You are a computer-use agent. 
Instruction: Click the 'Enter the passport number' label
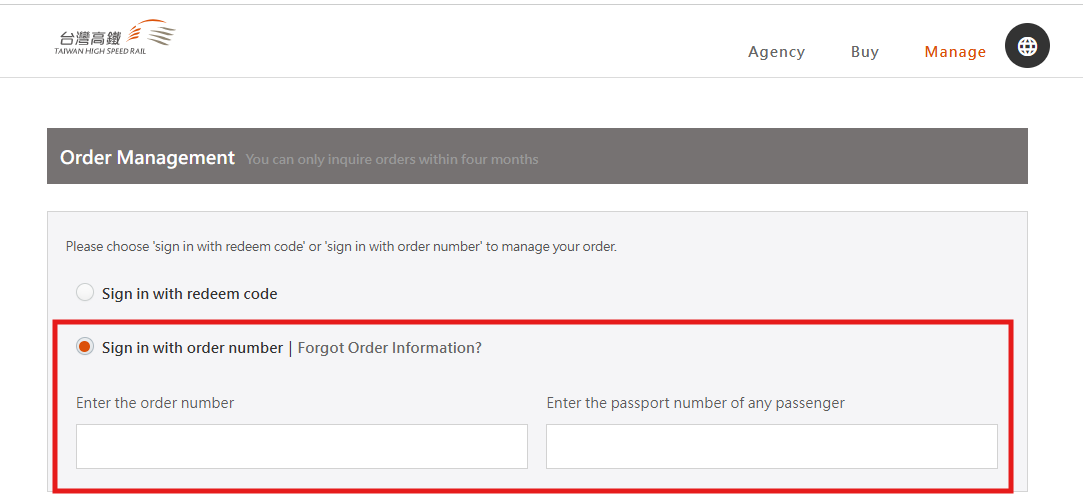696,402
